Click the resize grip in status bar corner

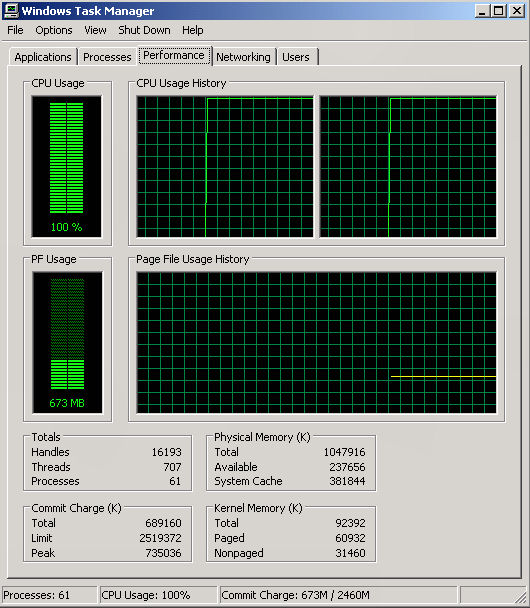(520, 596)
